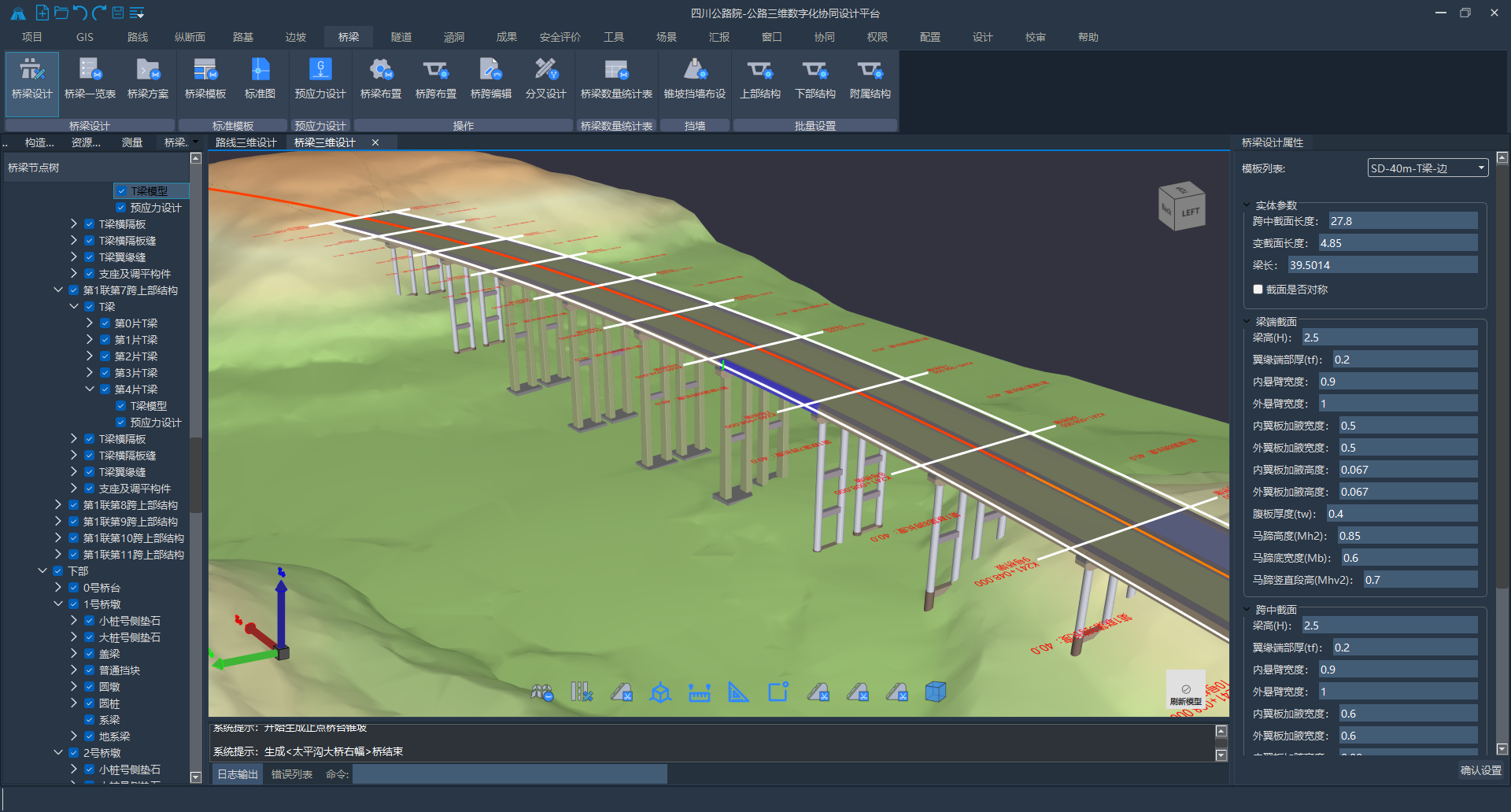Image resolution: width=1511 pixels, height=812 pixels.
Task: Switch to the 路线三维设计 tab
Action: pos(246,142)
